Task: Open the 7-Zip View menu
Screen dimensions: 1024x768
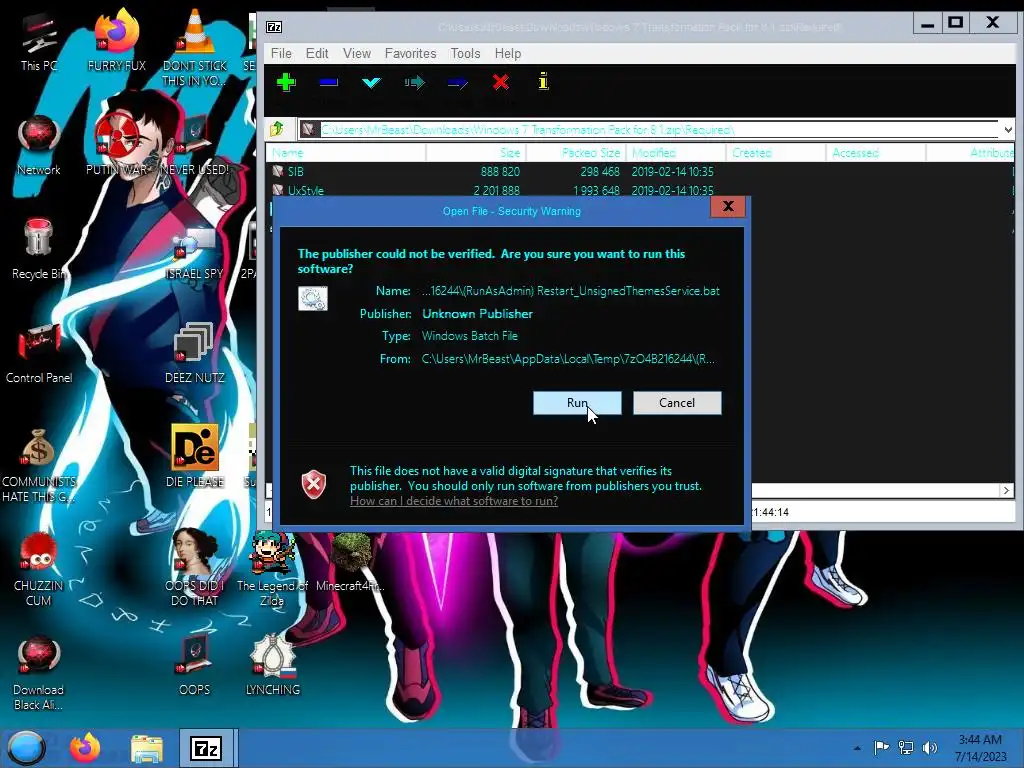Action: coord(357,54)
